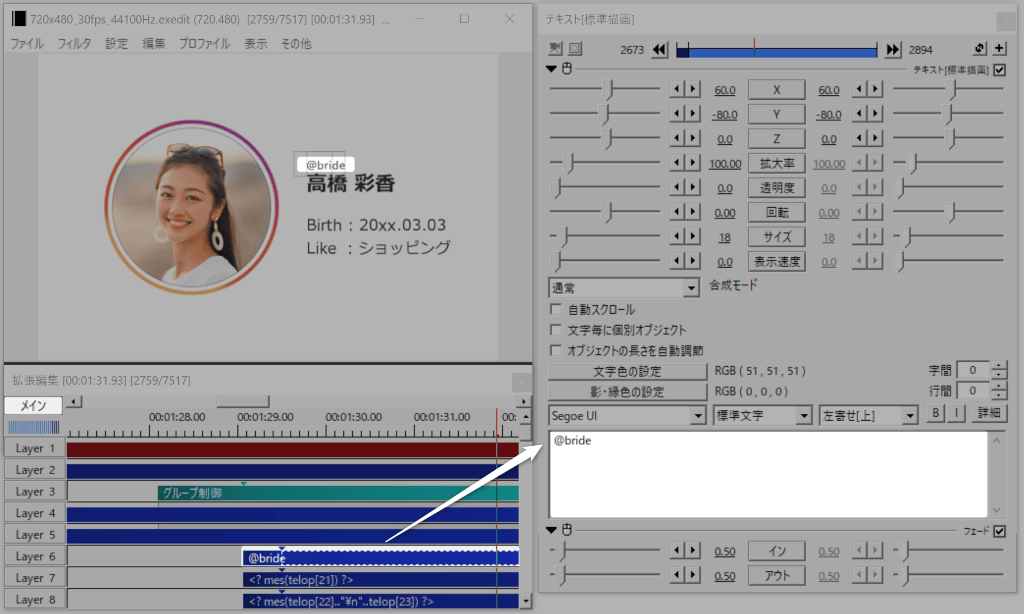Open the Segoe UI font dropdown
Viewport: 1024px width, 614px height.
(627, 415)
